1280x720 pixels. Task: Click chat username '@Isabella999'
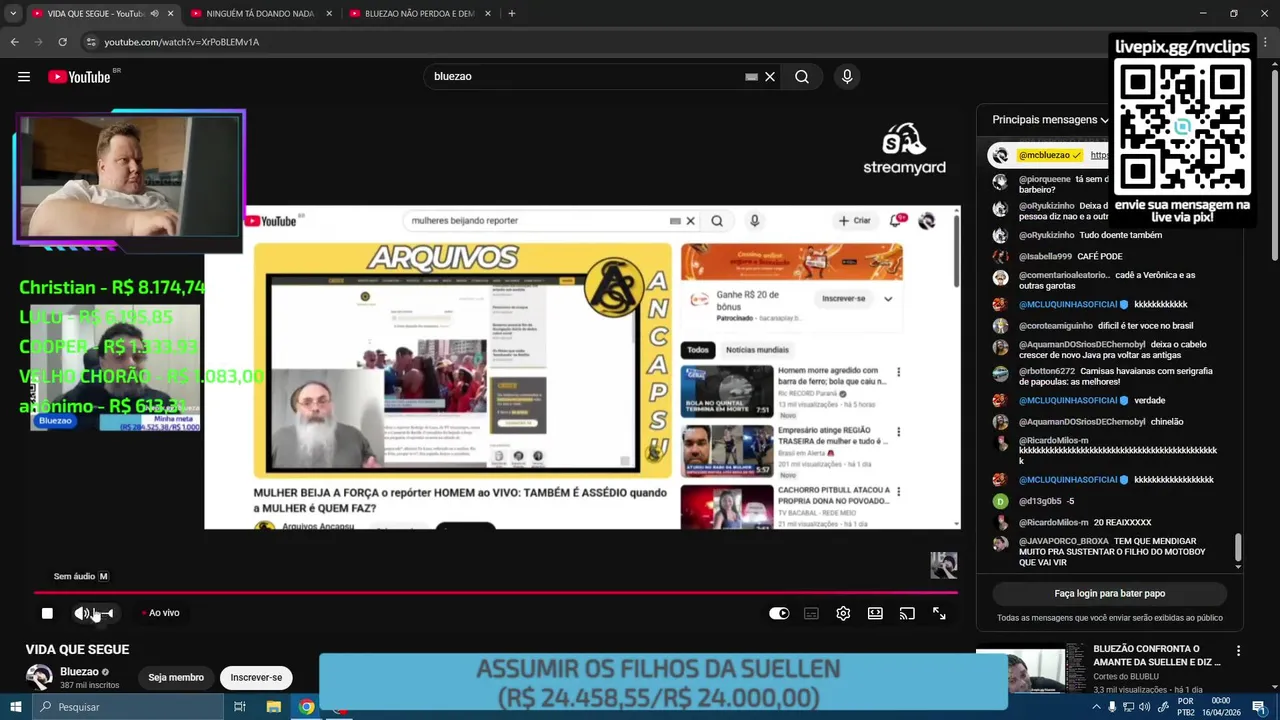[1045, 257]
